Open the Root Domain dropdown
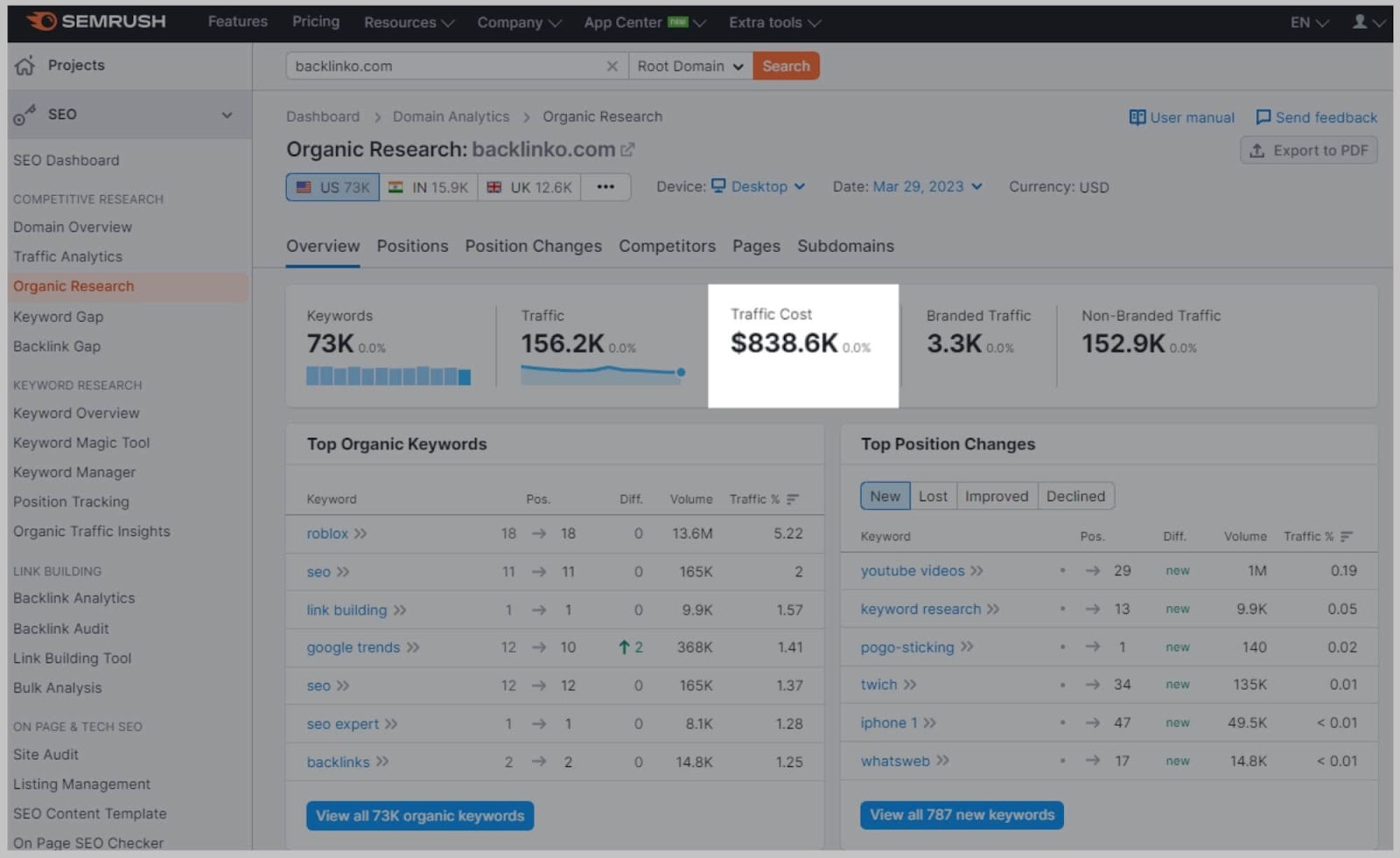Image resolution: width=1400 pixels, height=858 pixels. tap(690, 66)
